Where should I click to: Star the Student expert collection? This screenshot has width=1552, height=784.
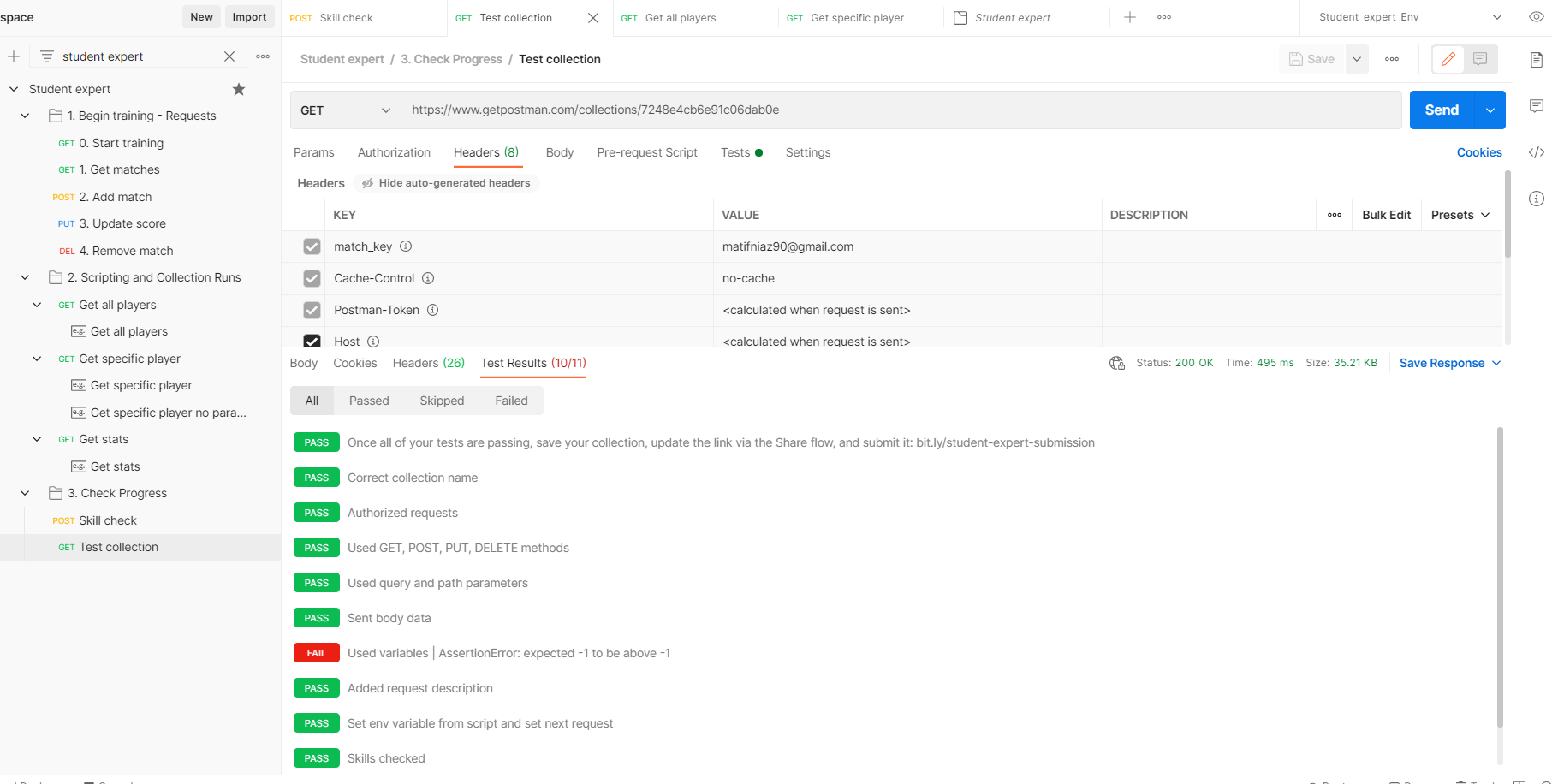pyautogui.click(x=239, y=89)
